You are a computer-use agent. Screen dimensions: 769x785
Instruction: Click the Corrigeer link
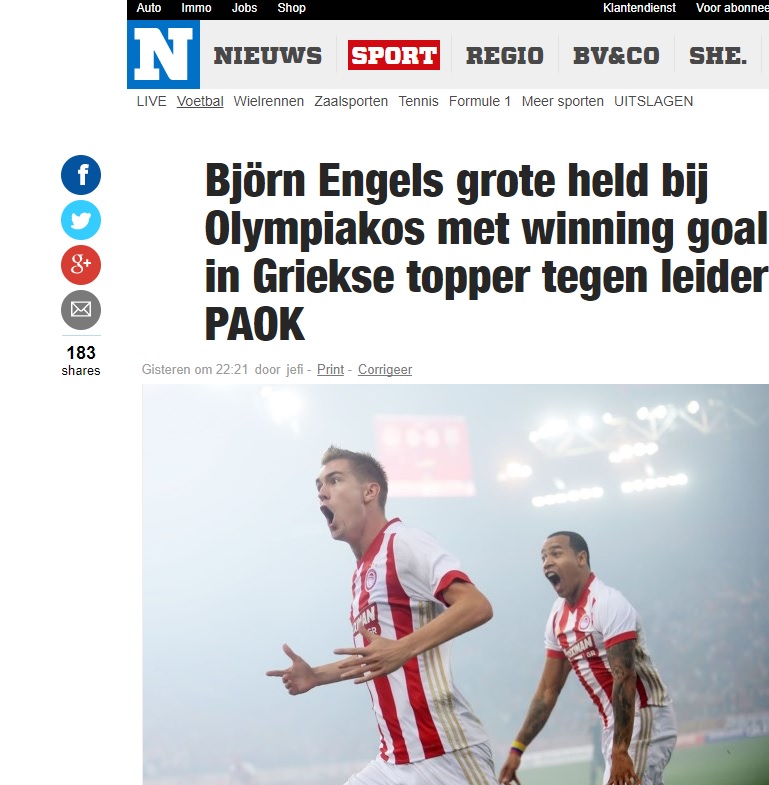click(385, 369)
